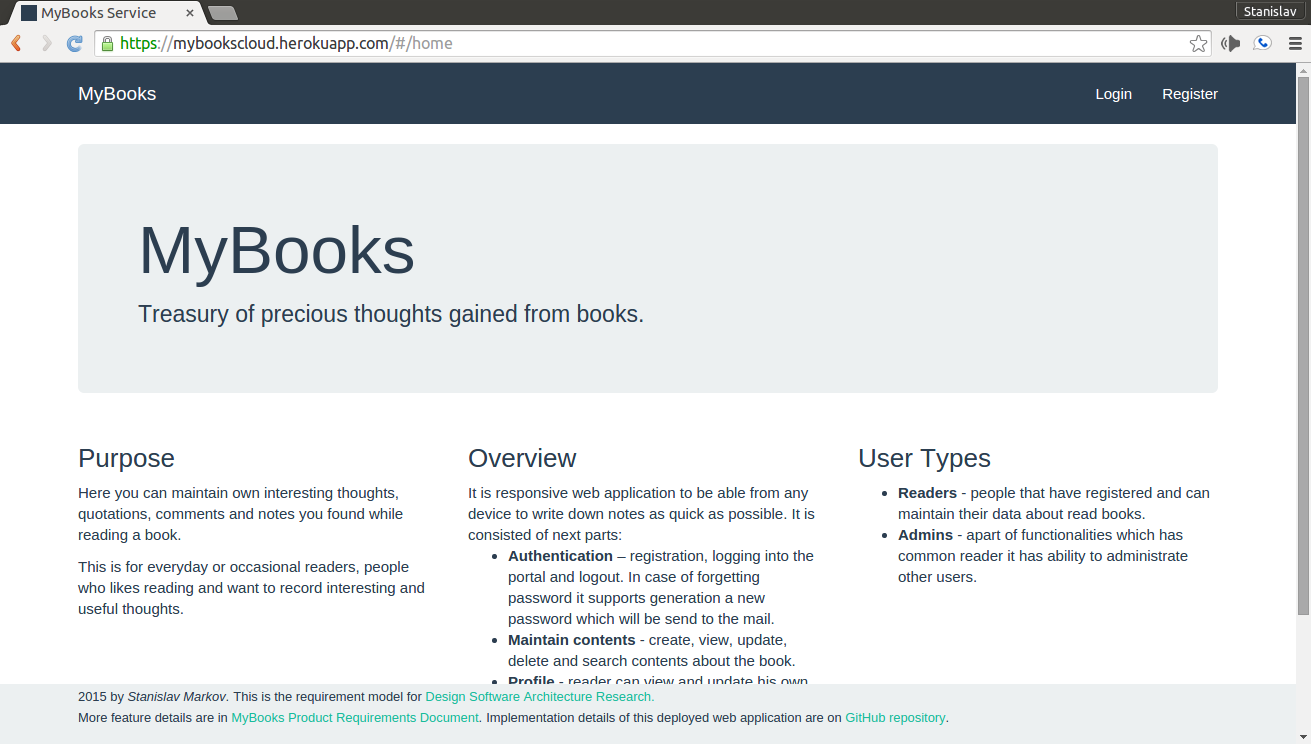The height and width of the screenshot is (744, 1311).
Task: Open the Login nav link
Action: coord(1113,94)
